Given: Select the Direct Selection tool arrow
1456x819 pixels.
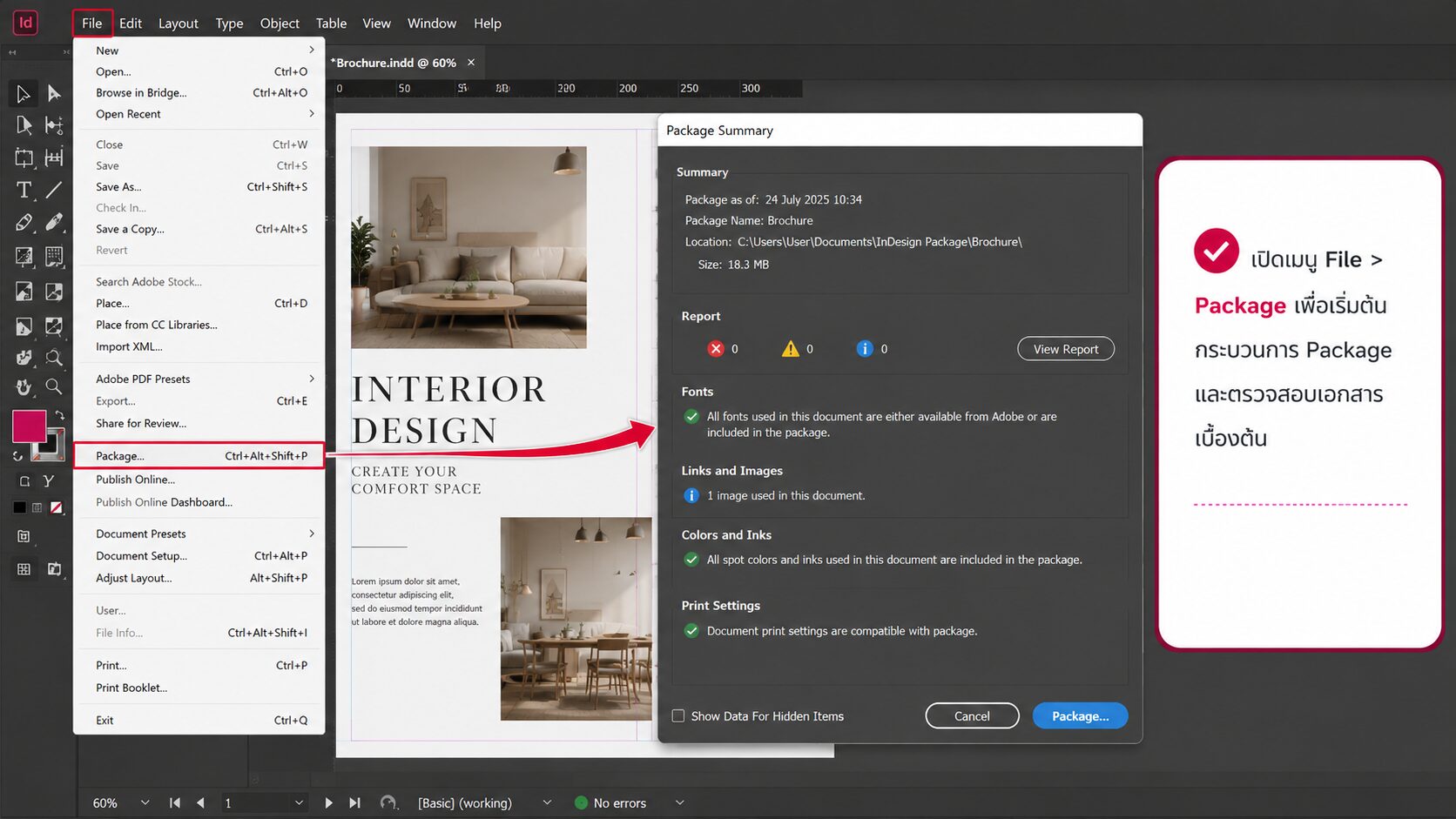Looking at the screenshot, I should [54, 93].
